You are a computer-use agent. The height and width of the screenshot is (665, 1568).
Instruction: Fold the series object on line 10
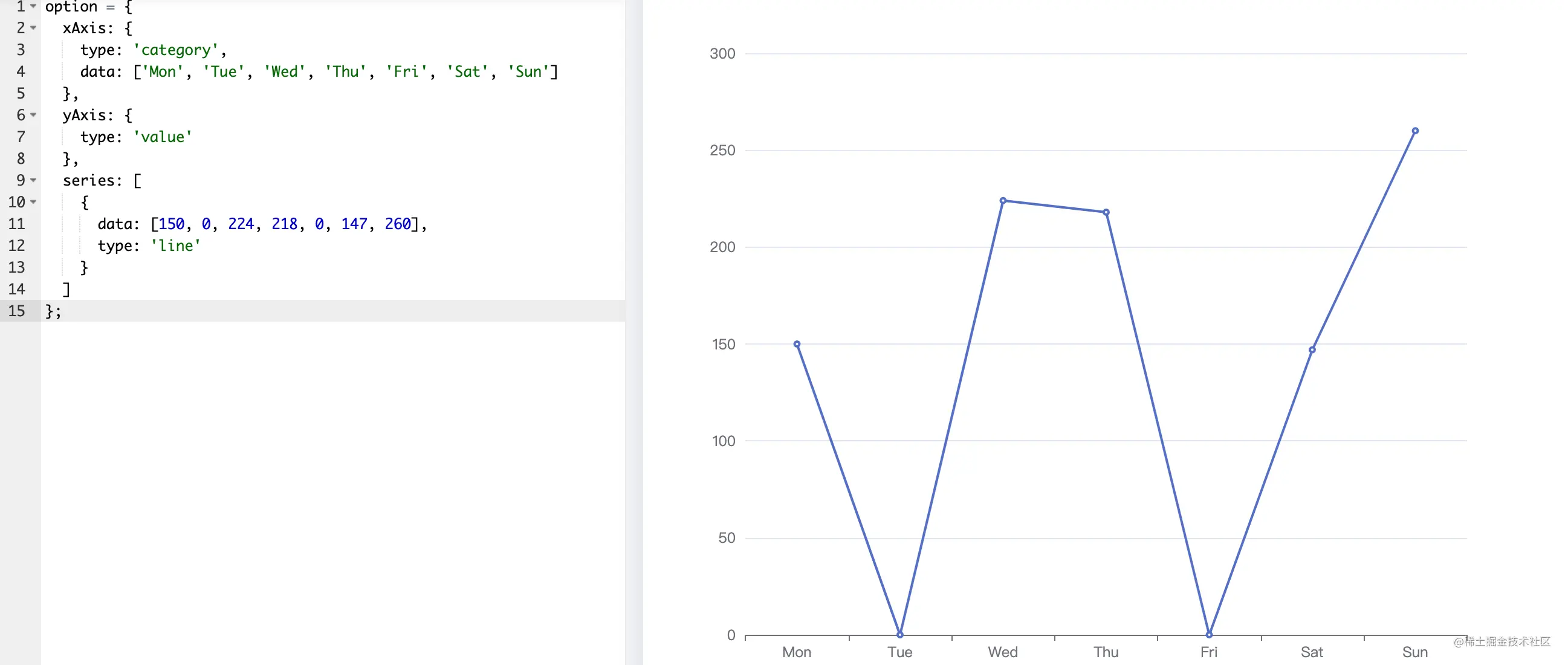pos(33,202)
